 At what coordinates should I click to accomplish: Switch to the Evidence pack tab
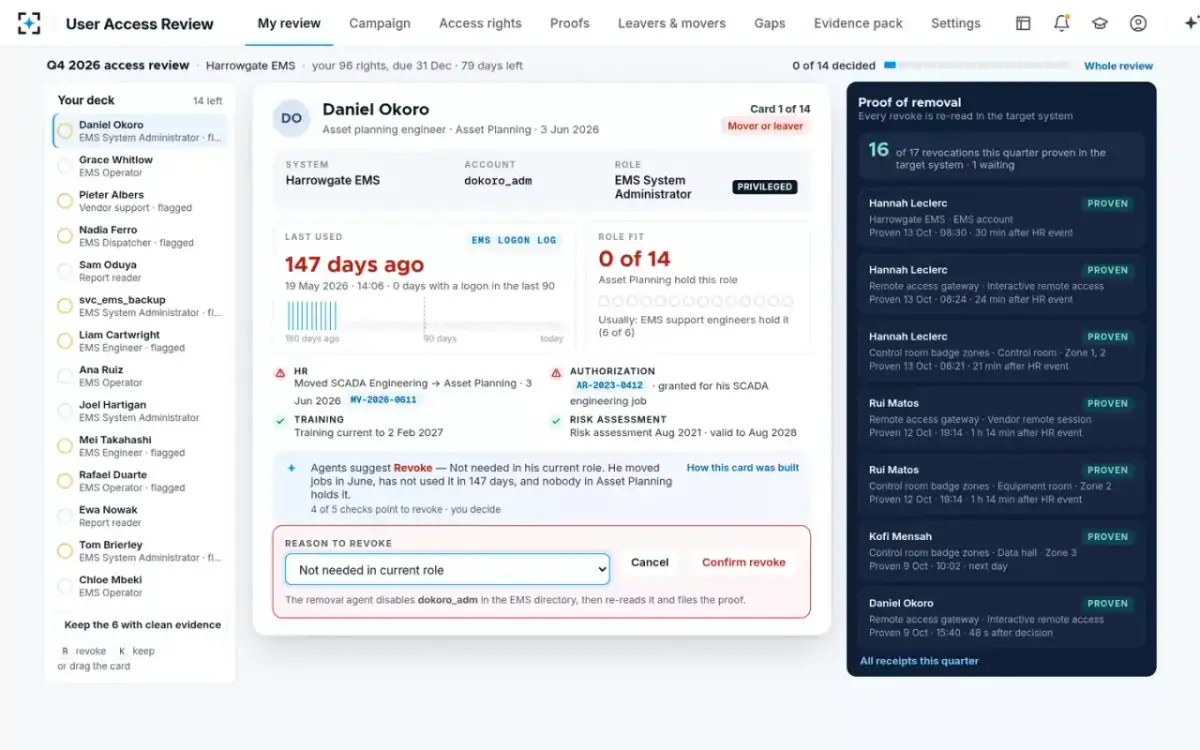click(x=858, y=23)
